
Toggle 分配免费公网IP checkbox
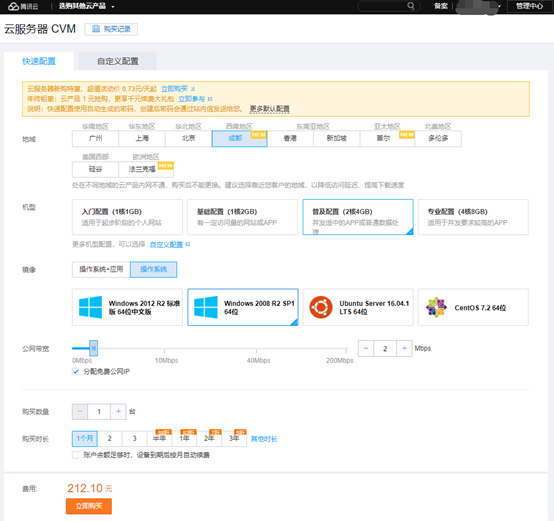click(75, 372)
